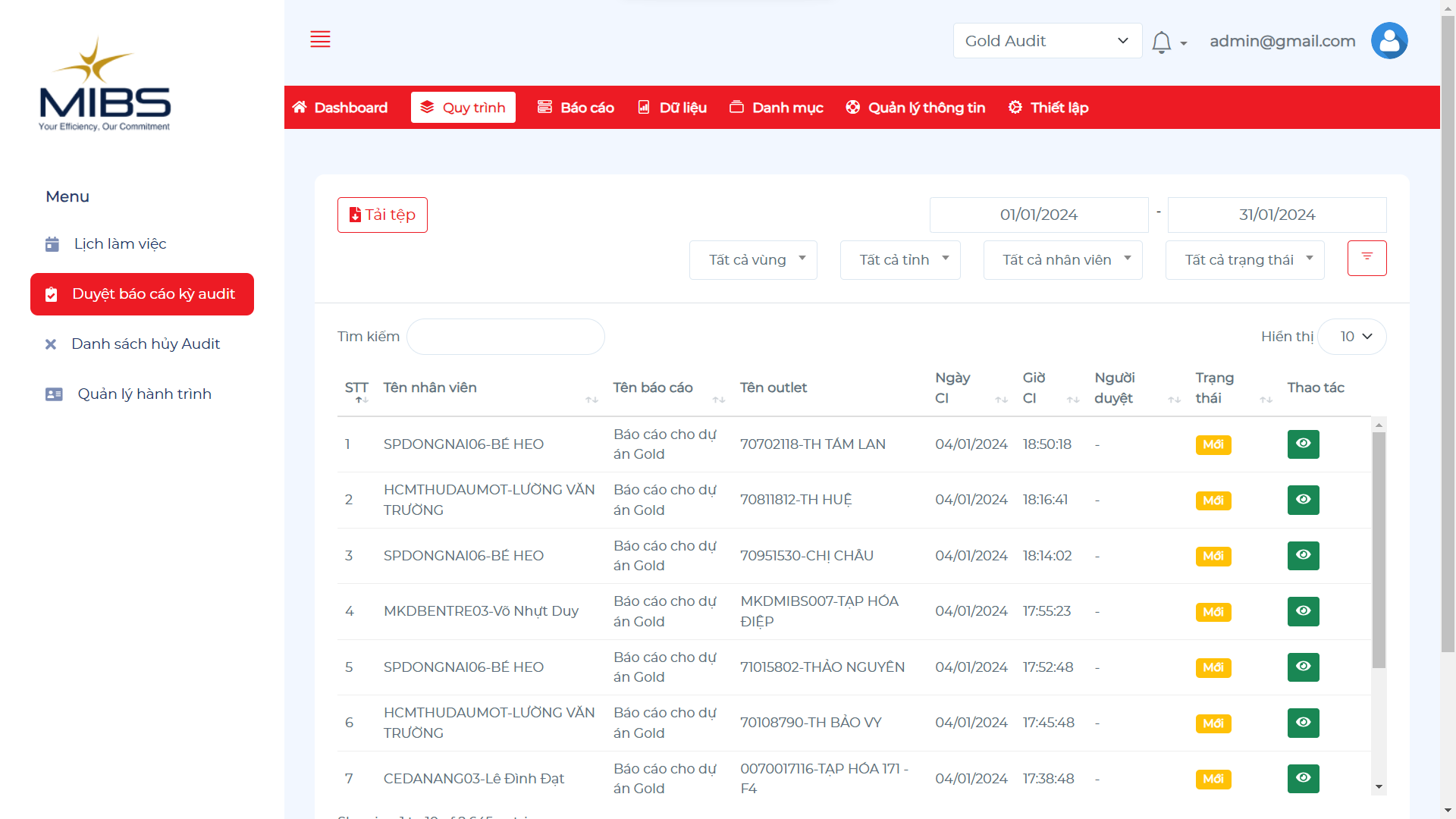Open the Gold Audit project dropdown
1456x819 pixels.
[1047, 41]
